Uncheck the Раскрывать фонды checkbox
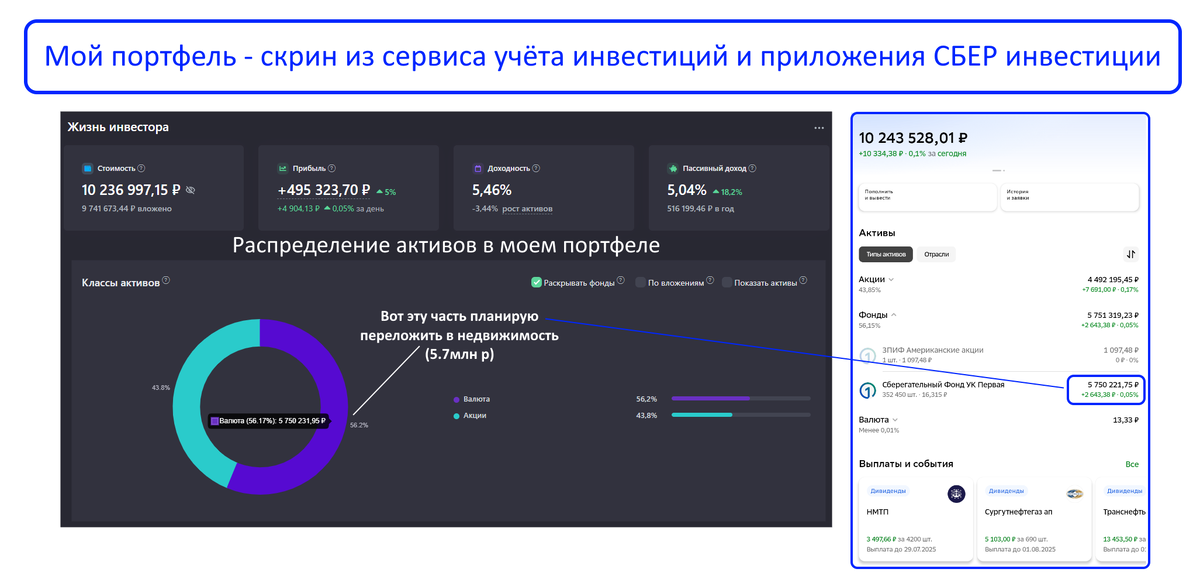 coord(537,282)
